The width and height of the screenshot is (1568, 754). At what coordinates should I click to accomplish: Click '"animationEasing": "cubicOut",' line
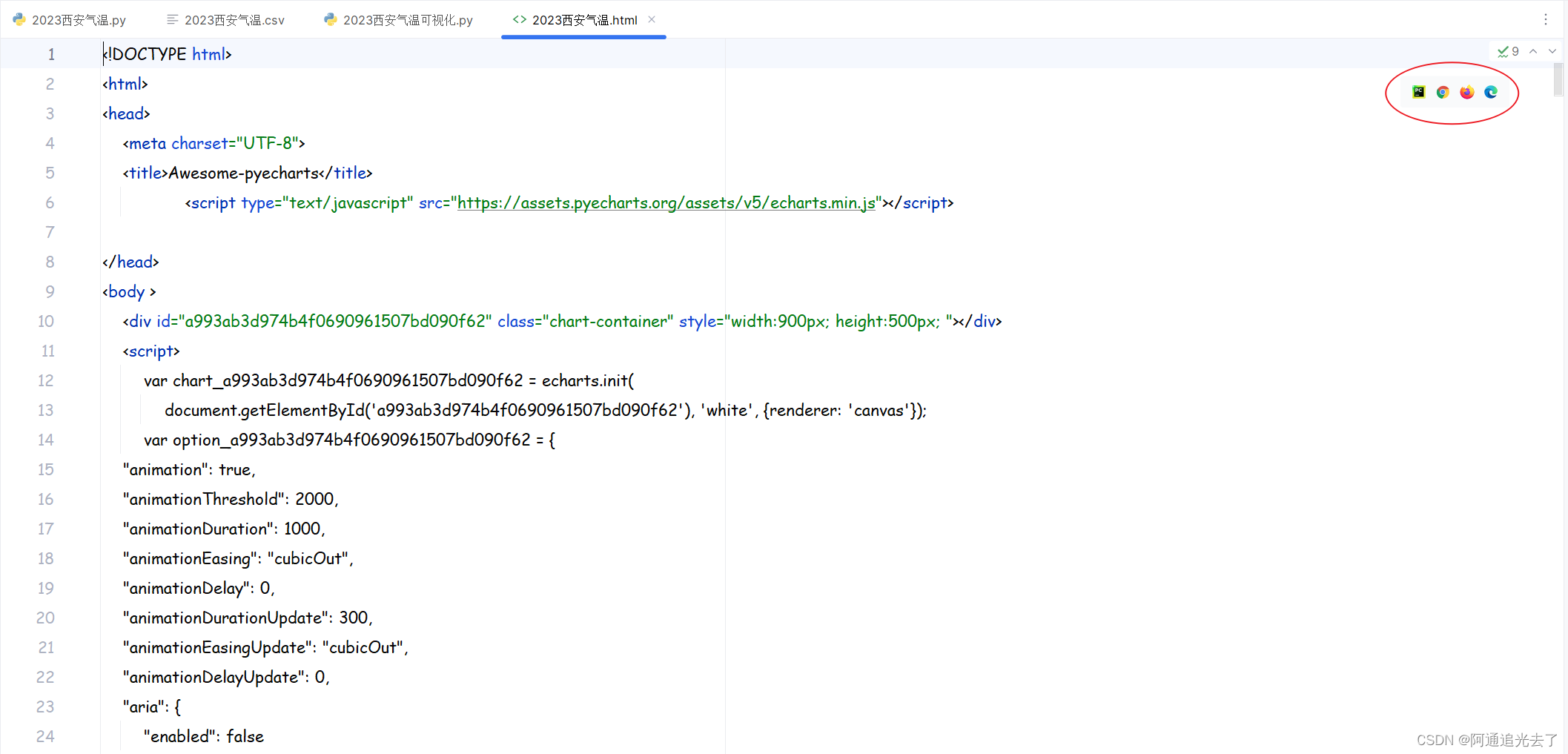238,559
